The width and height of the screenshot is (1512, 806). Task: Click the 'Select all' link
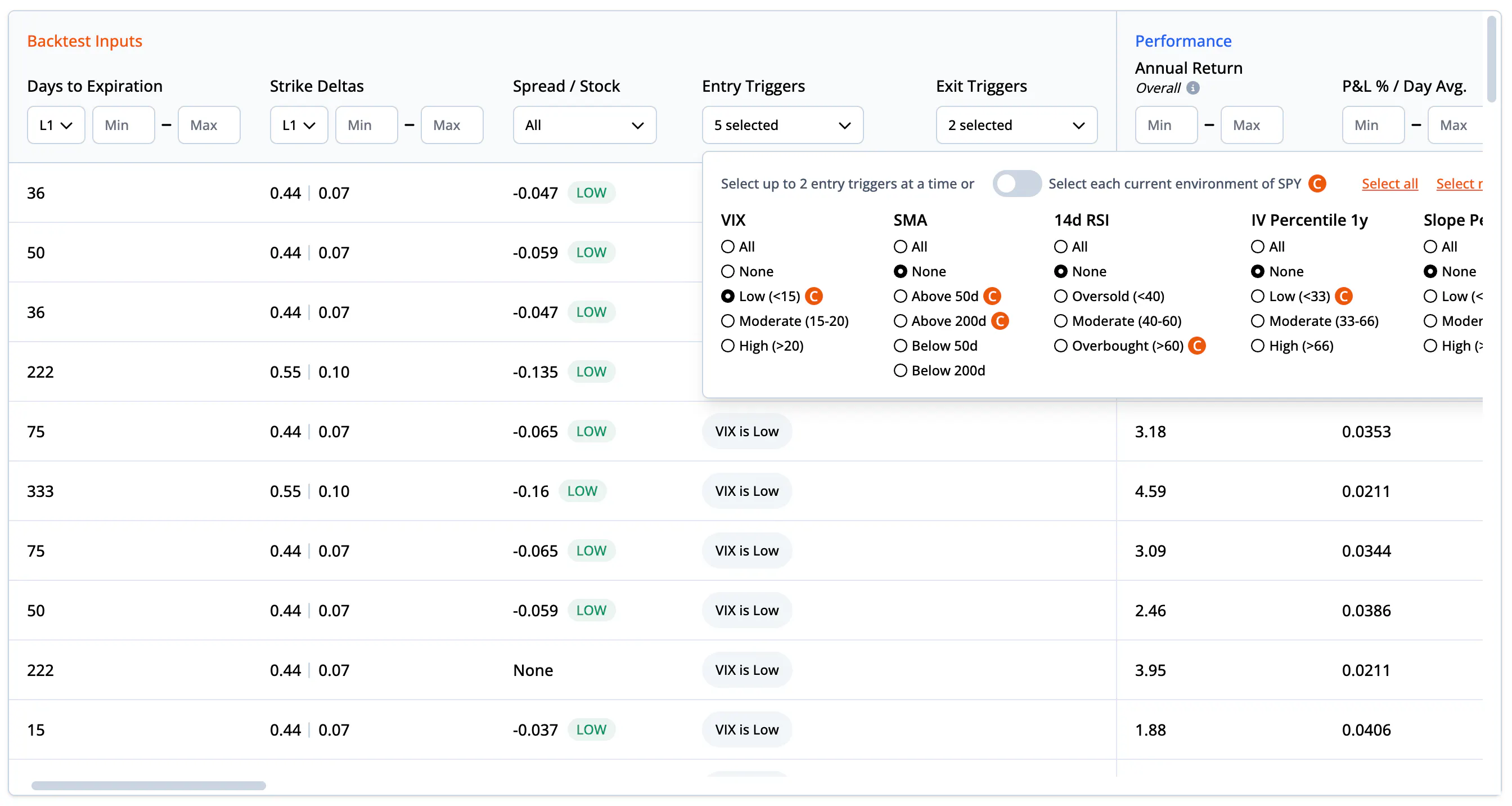[1389, 183]
